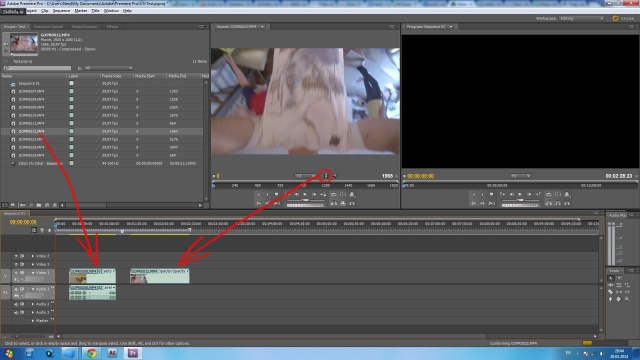The width and height of the screenshot is (640, 360).
Task: Click Play in the Program monitor
Action: 520,195
